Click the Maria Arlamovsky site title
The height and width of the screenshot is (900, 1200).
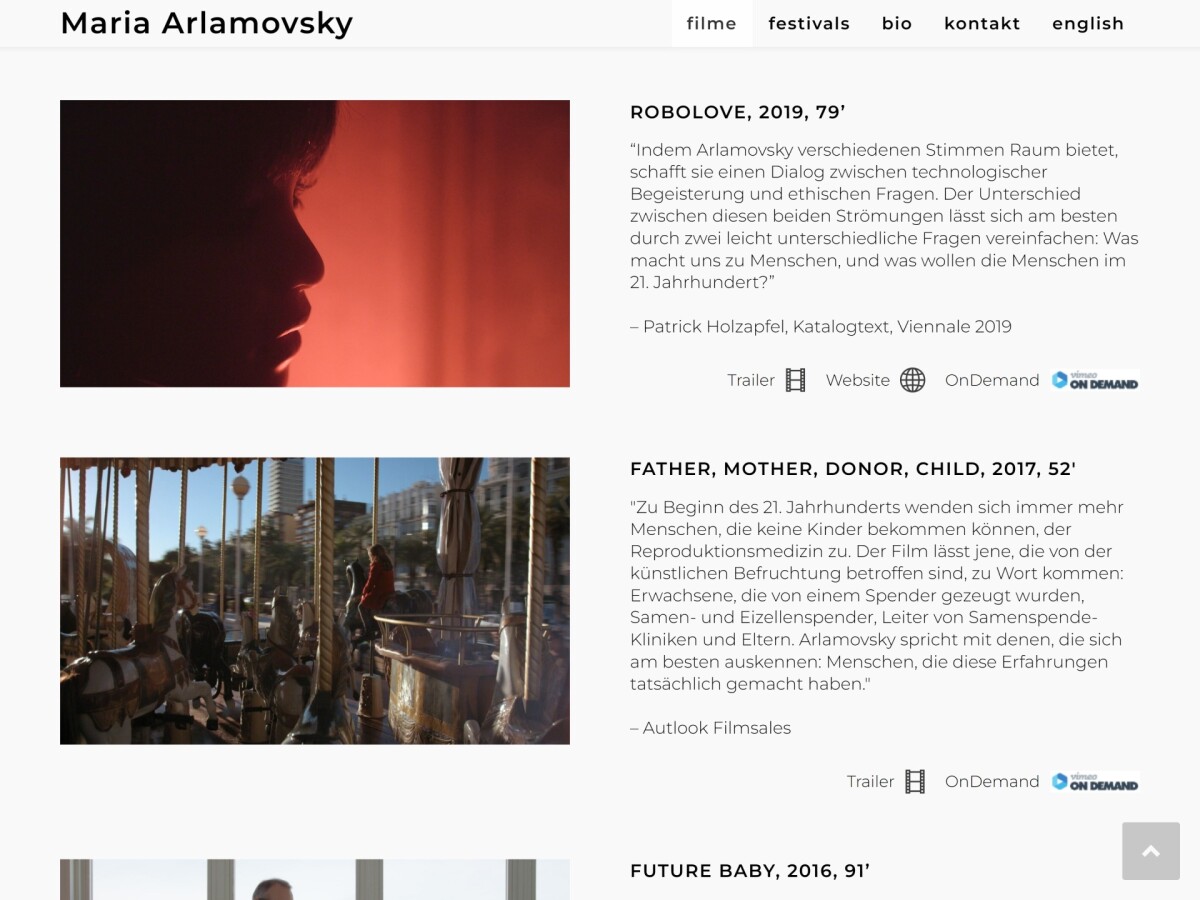207,23
